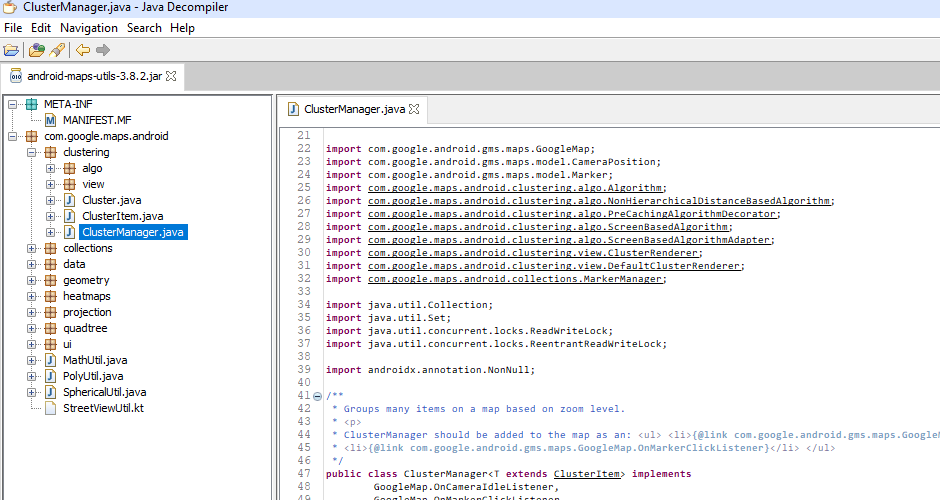The image size is (940, 500).
Task: Open the Help menu
Action: (x=182, y=28)
